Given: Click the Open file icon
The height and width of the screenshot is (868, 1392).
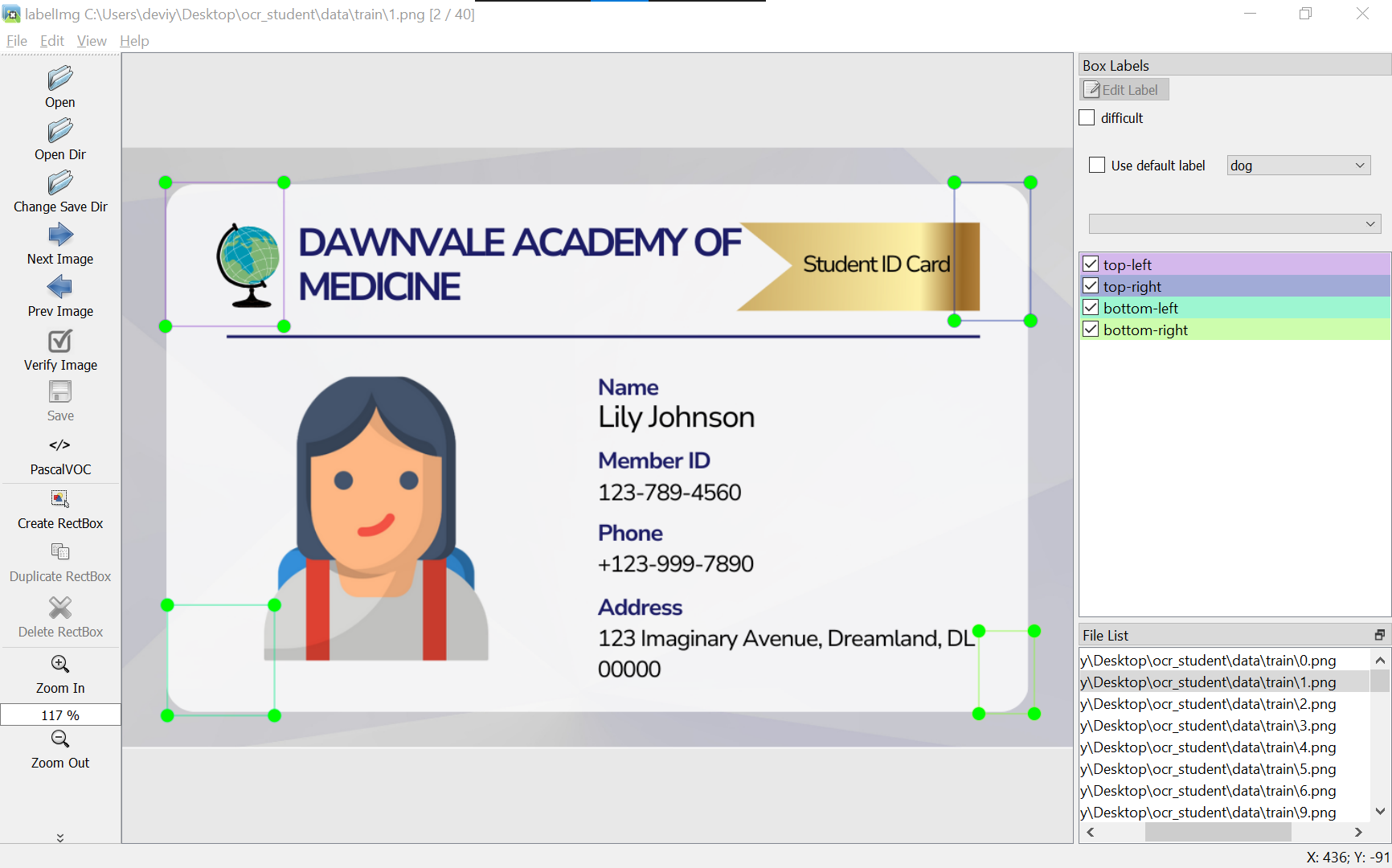Looking at the screenshot, I should pos(60,78).
